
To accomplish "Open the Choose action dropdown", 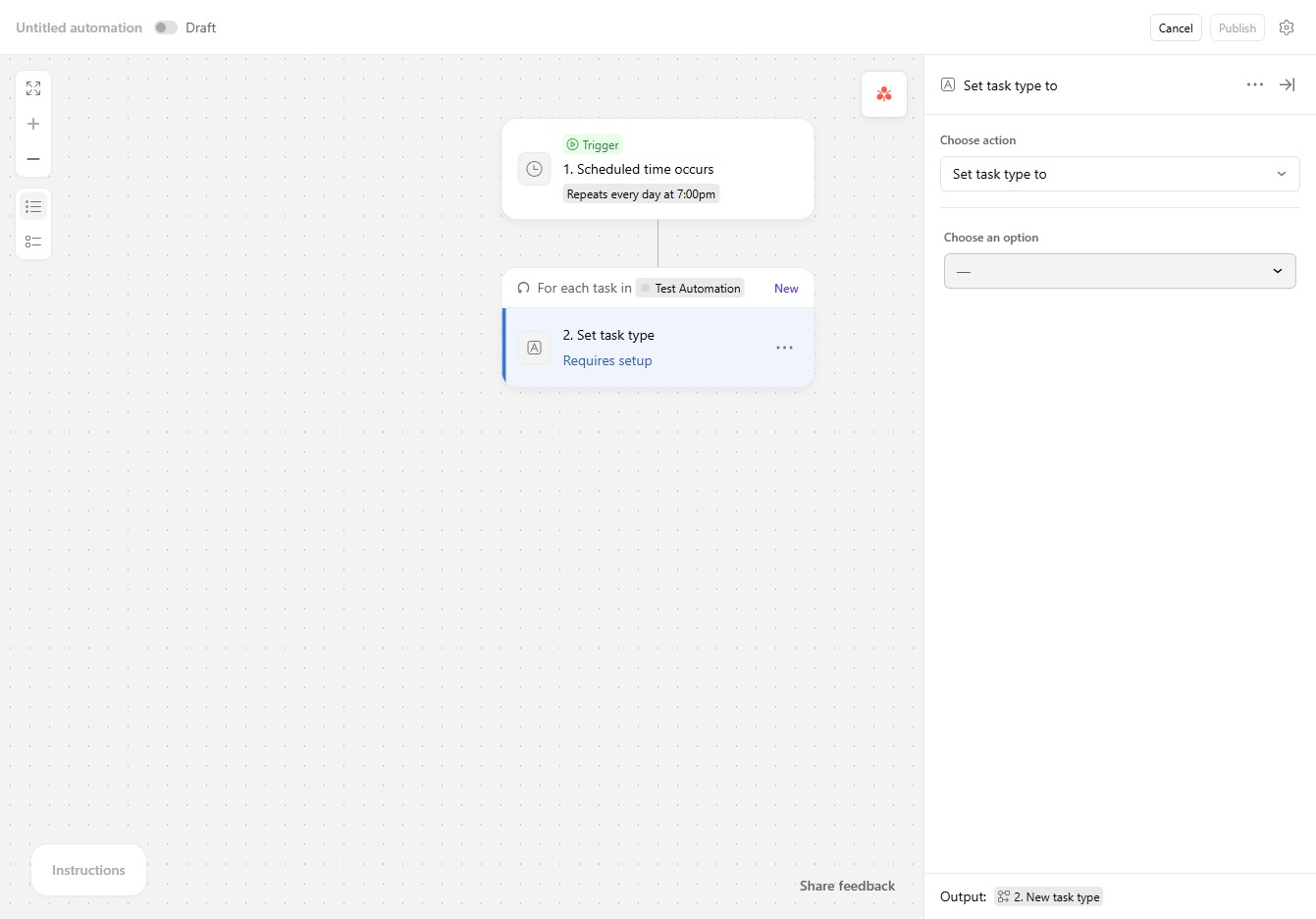I will tap(1120, 174).
